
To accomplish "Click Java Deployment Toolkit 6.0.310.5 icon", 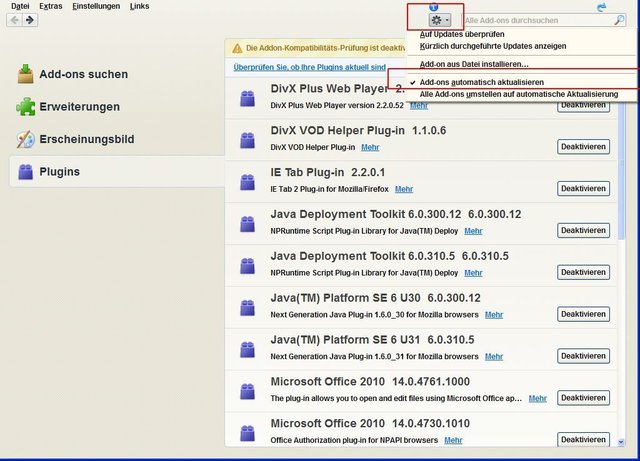I will pos(247,266).
